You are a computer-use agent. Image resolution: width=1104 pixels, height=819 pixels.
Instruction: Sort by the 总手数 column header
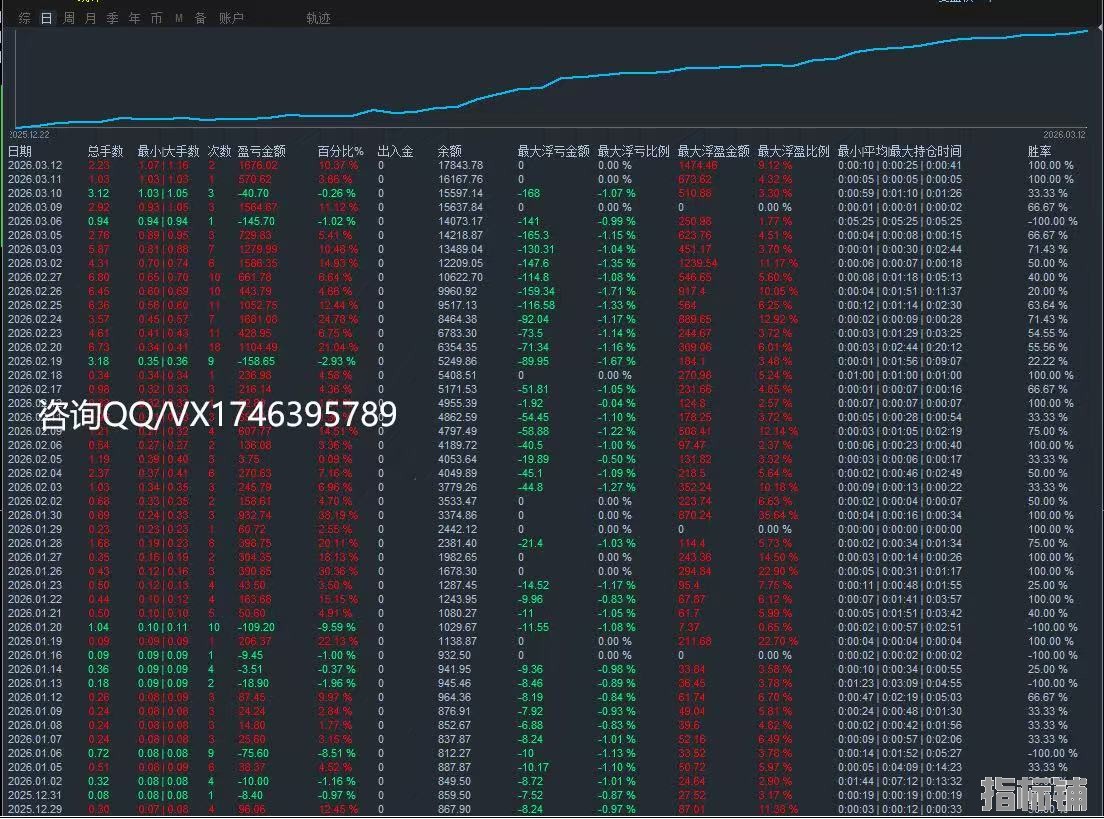click(x=105, y=151)
